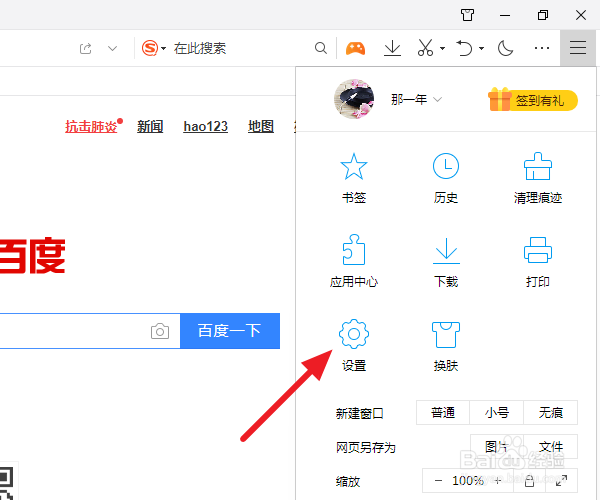Screen dimensions: 600x500
Task: Click the three-dots more tools icon
Action: click(x=542, y=49)
